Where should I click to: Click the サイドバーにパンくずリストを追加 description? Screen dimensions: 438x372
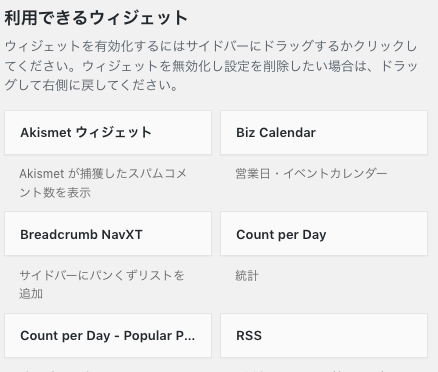pos(102,284)
